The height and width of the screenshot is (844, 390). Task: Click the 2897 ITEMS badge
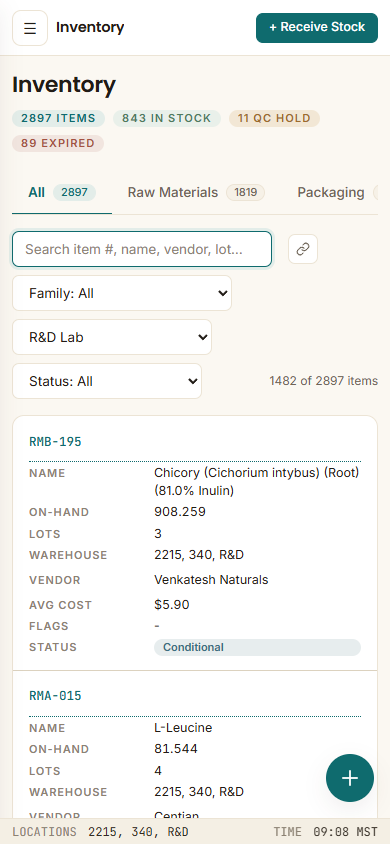click(59, 118)
